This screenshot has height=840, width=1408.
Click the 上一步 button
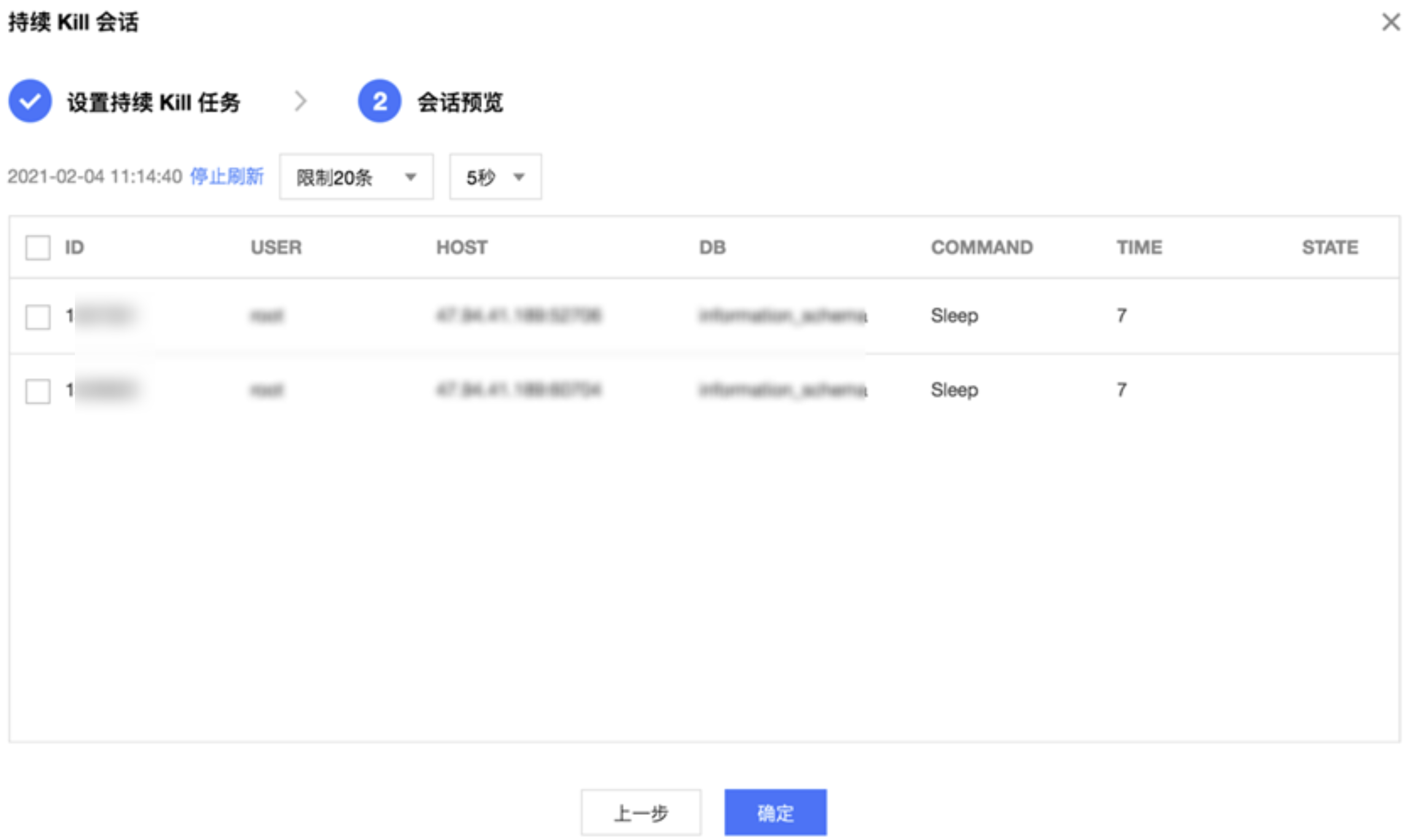[641, 812]
